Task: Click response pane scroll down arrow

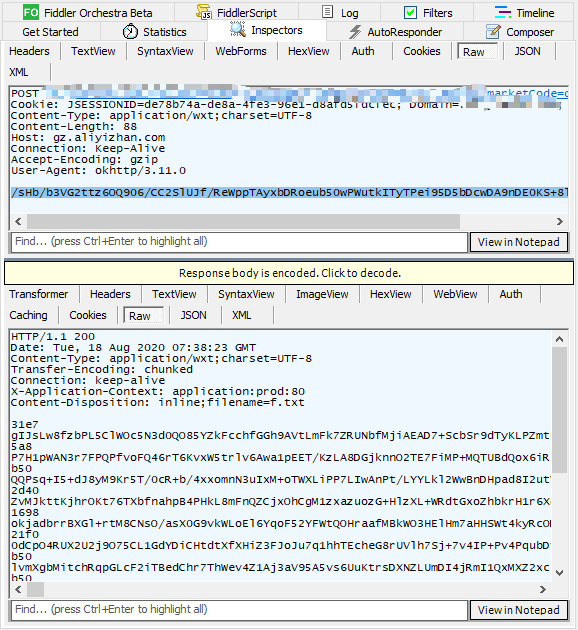Action: [x=559, y=573]
